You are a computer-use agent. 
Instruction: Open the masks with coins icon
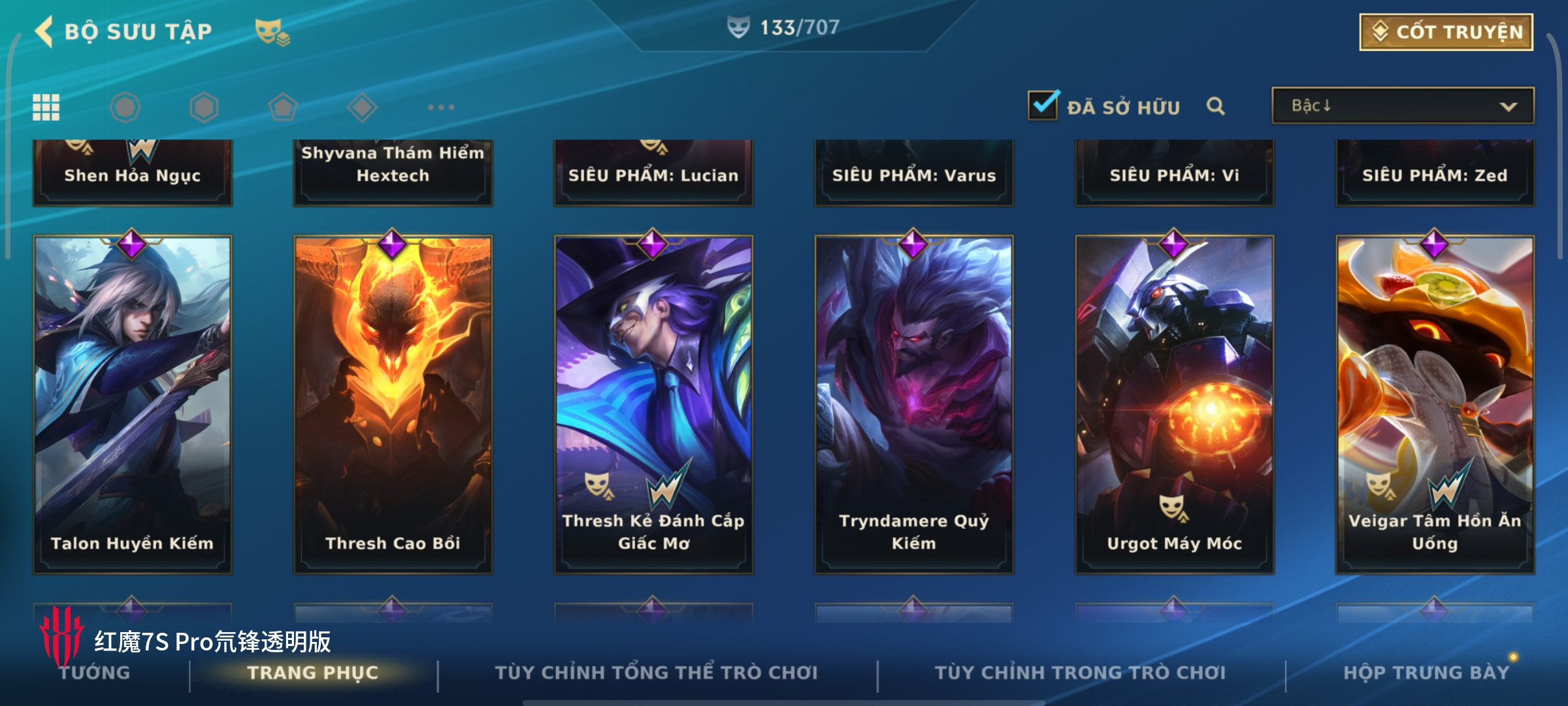272,31
